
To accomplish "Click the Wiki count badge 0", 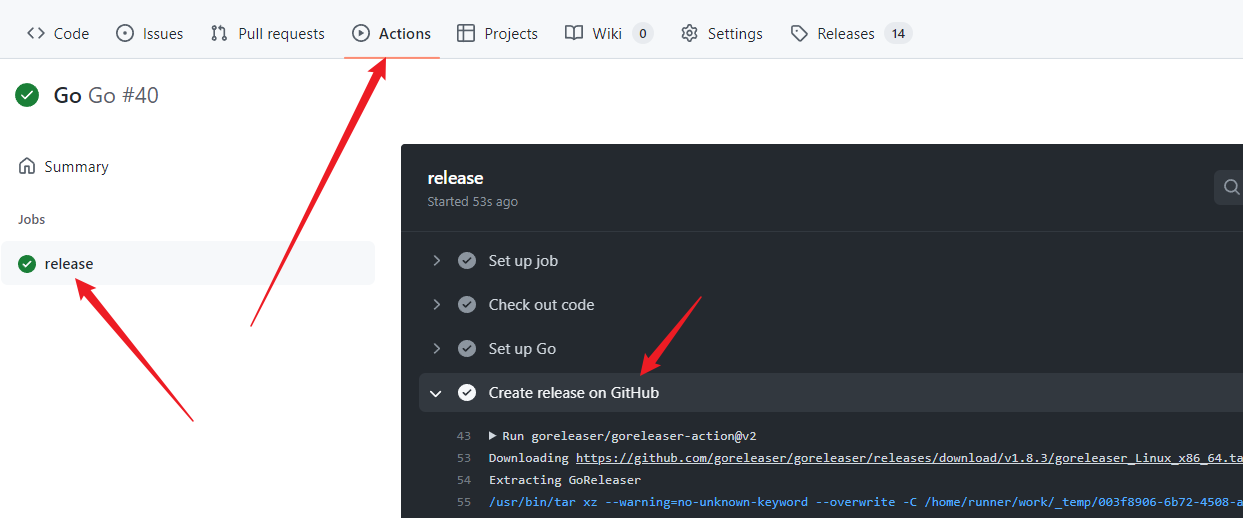I will [643, 33].
